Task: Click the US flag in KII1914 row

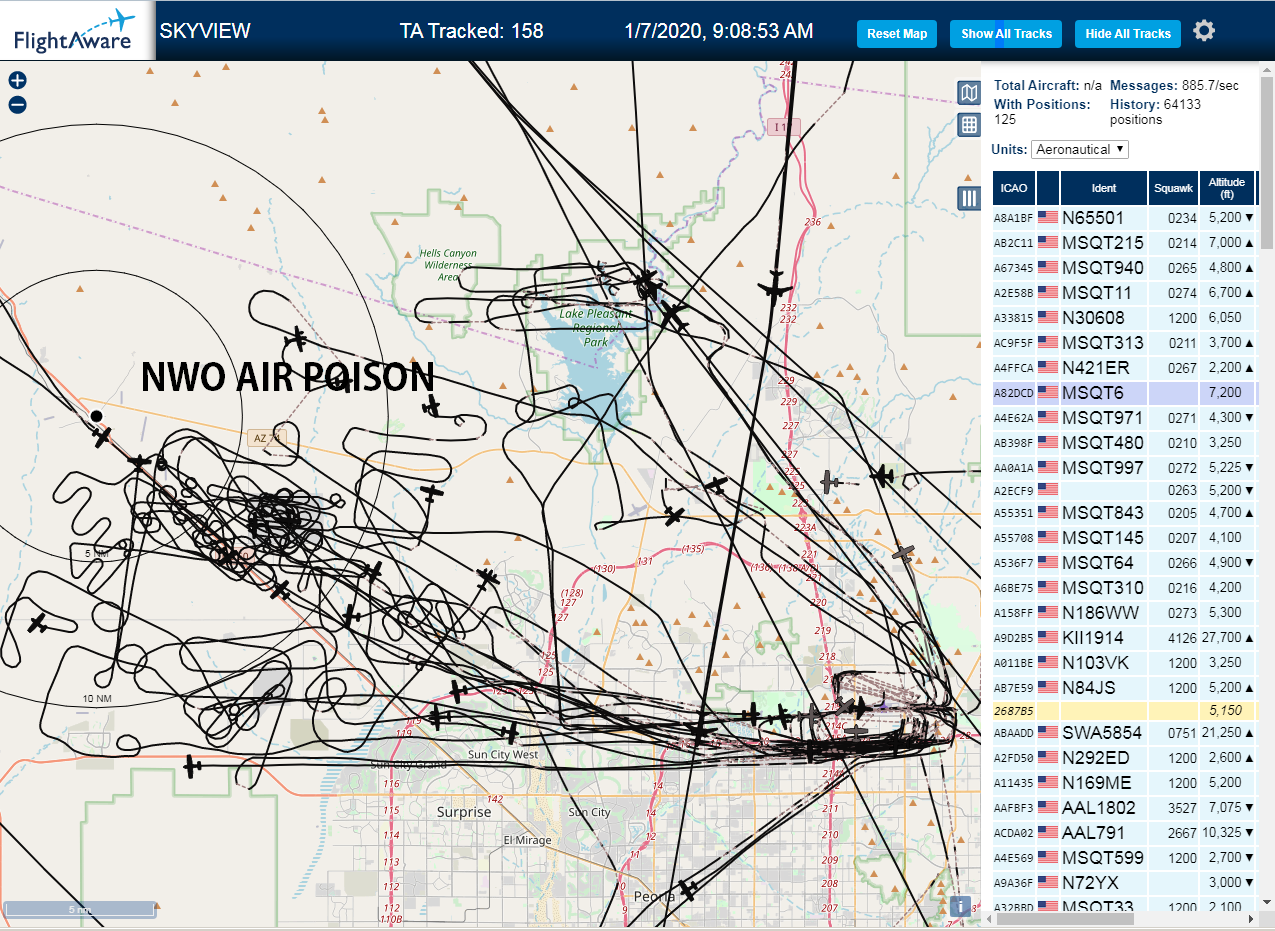Action: click(x=1048, y=637)
